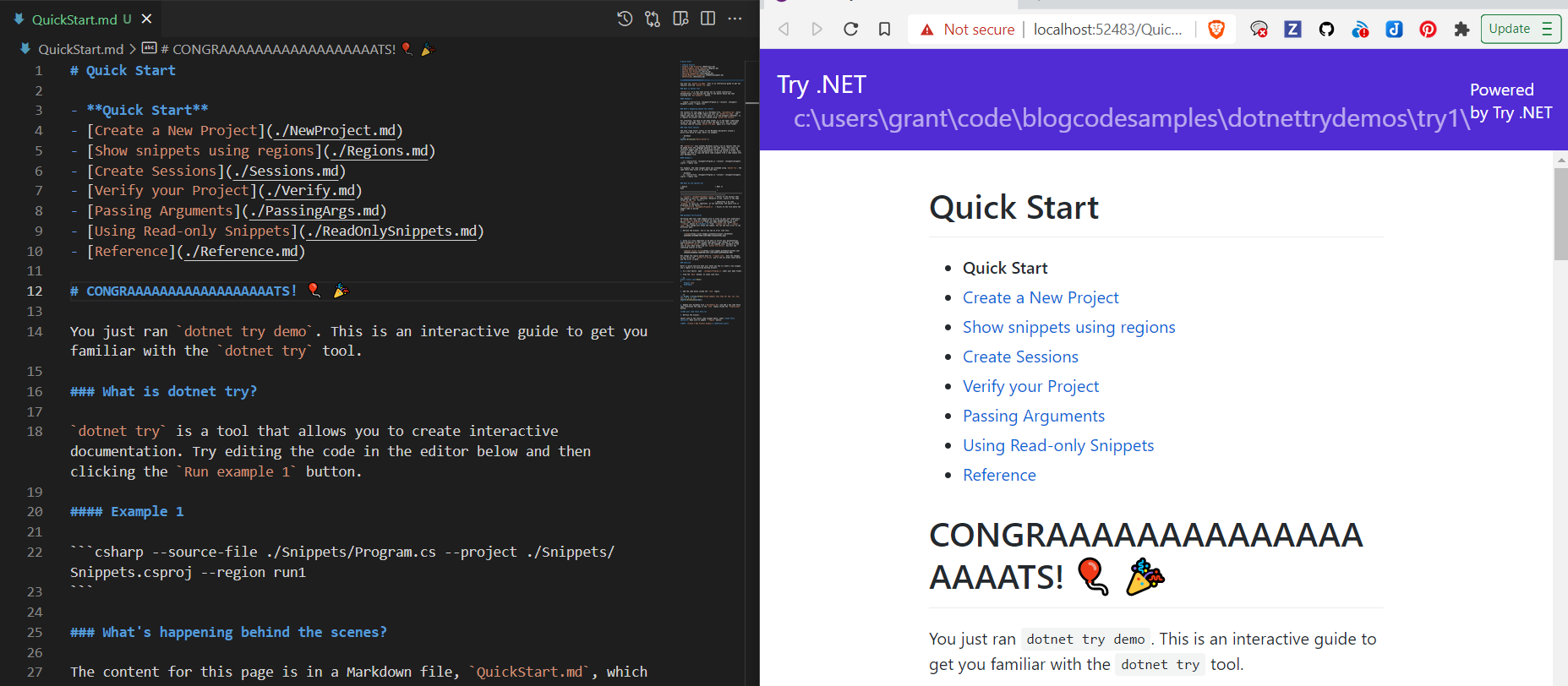Click the '# Quick Start' heading on line 1
The height and width of the screenshot is (686, 1568).
[x=123, y=70]
